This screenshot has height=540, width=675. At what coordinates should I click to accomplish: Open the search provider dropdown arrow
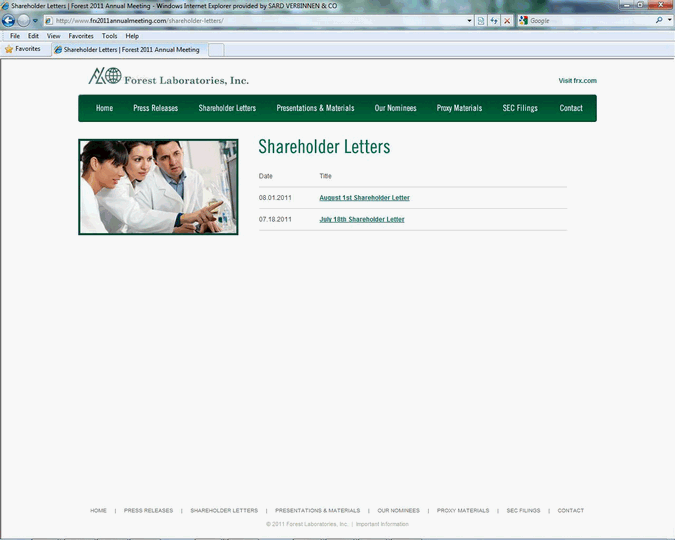click(x=668, y=20)
